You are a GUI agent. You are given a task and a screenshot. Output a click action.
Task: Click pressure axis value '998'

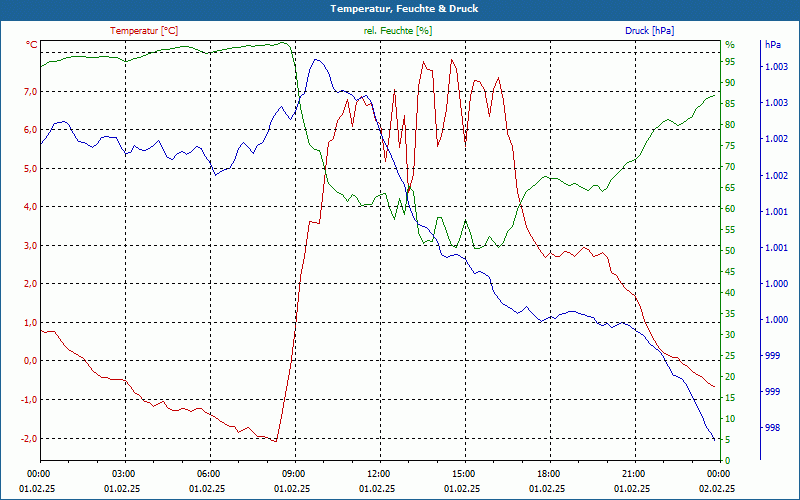(773, 428)
